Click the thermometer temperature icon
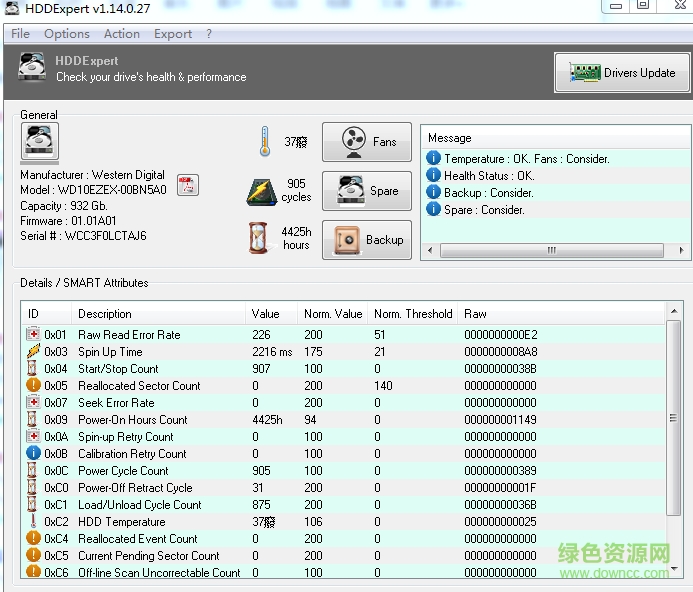This screenshot has width=693, height=592. (x=264, y=142)
